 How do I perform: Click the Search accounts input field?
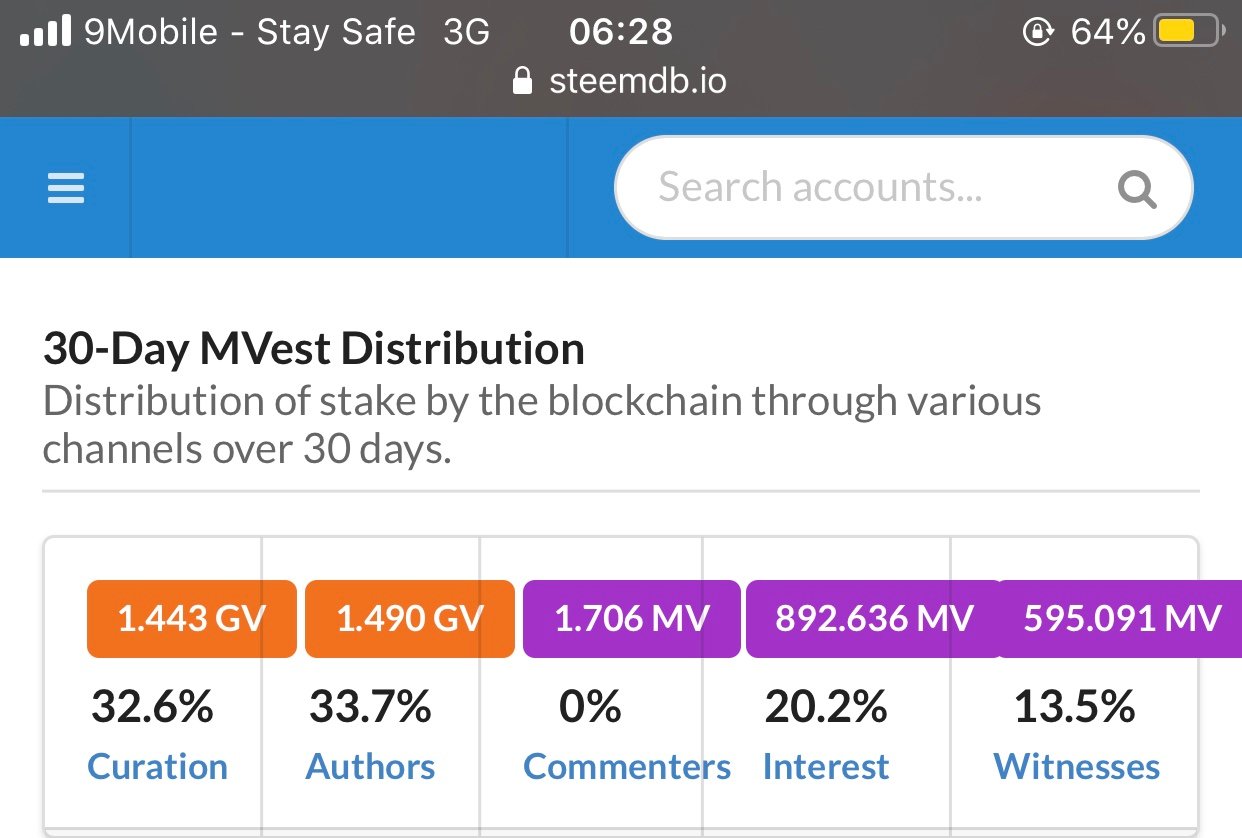pos(903,187)
